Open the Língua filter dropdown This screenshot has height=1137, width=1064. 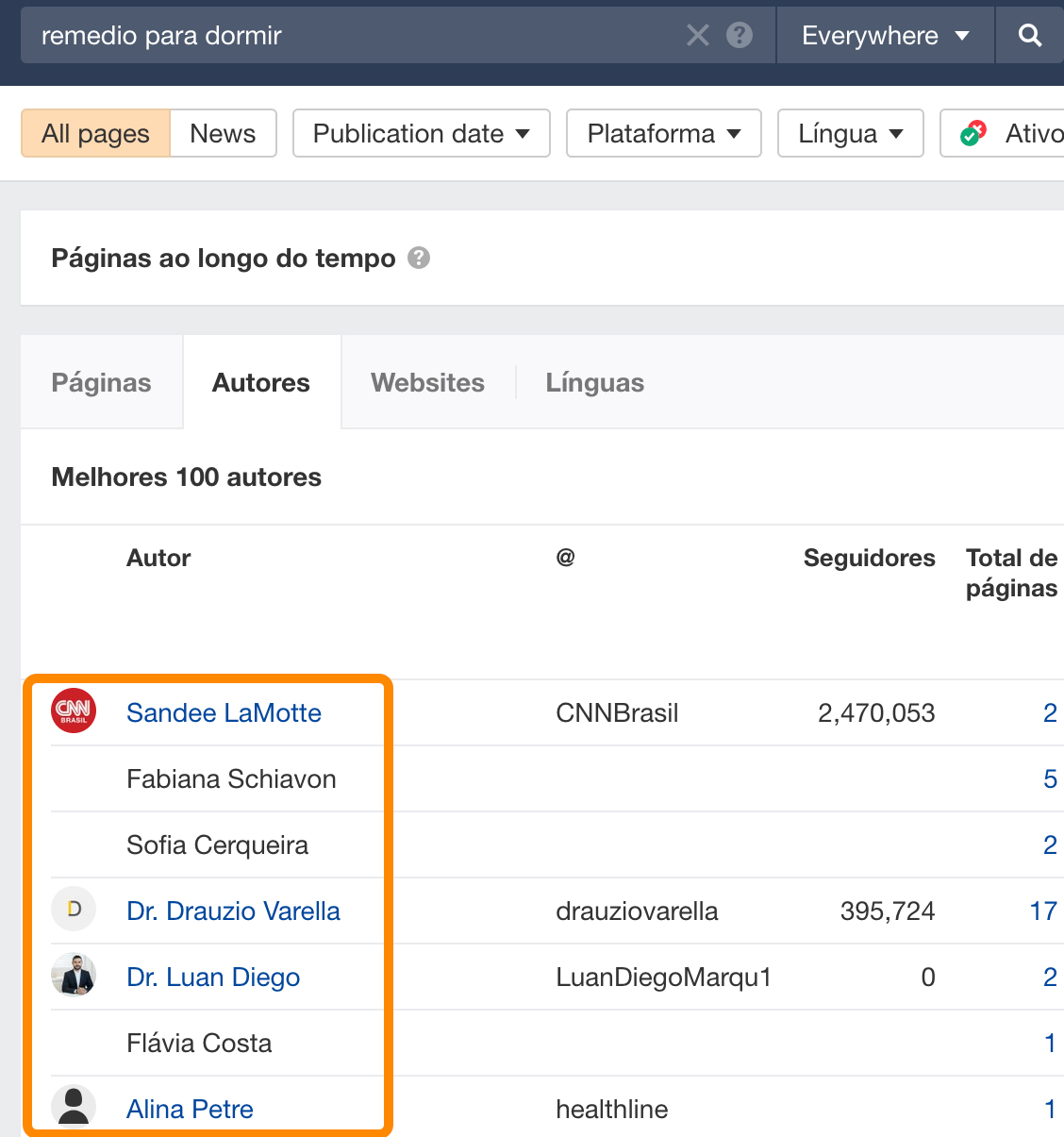coord(849,133)
